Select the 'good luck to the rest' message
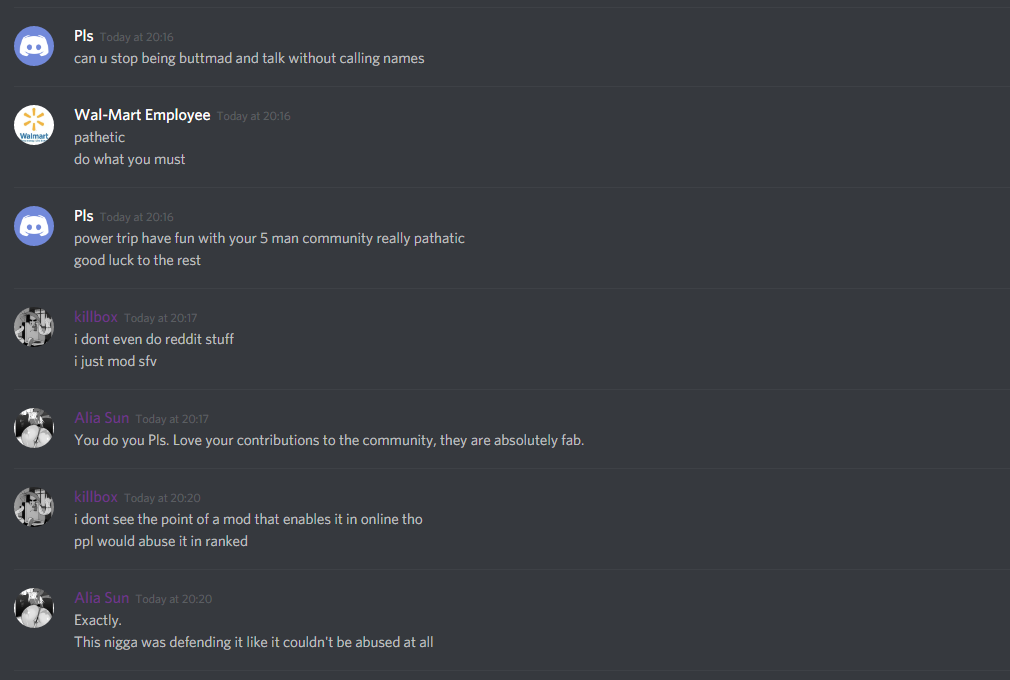 [x=137, y=260]
